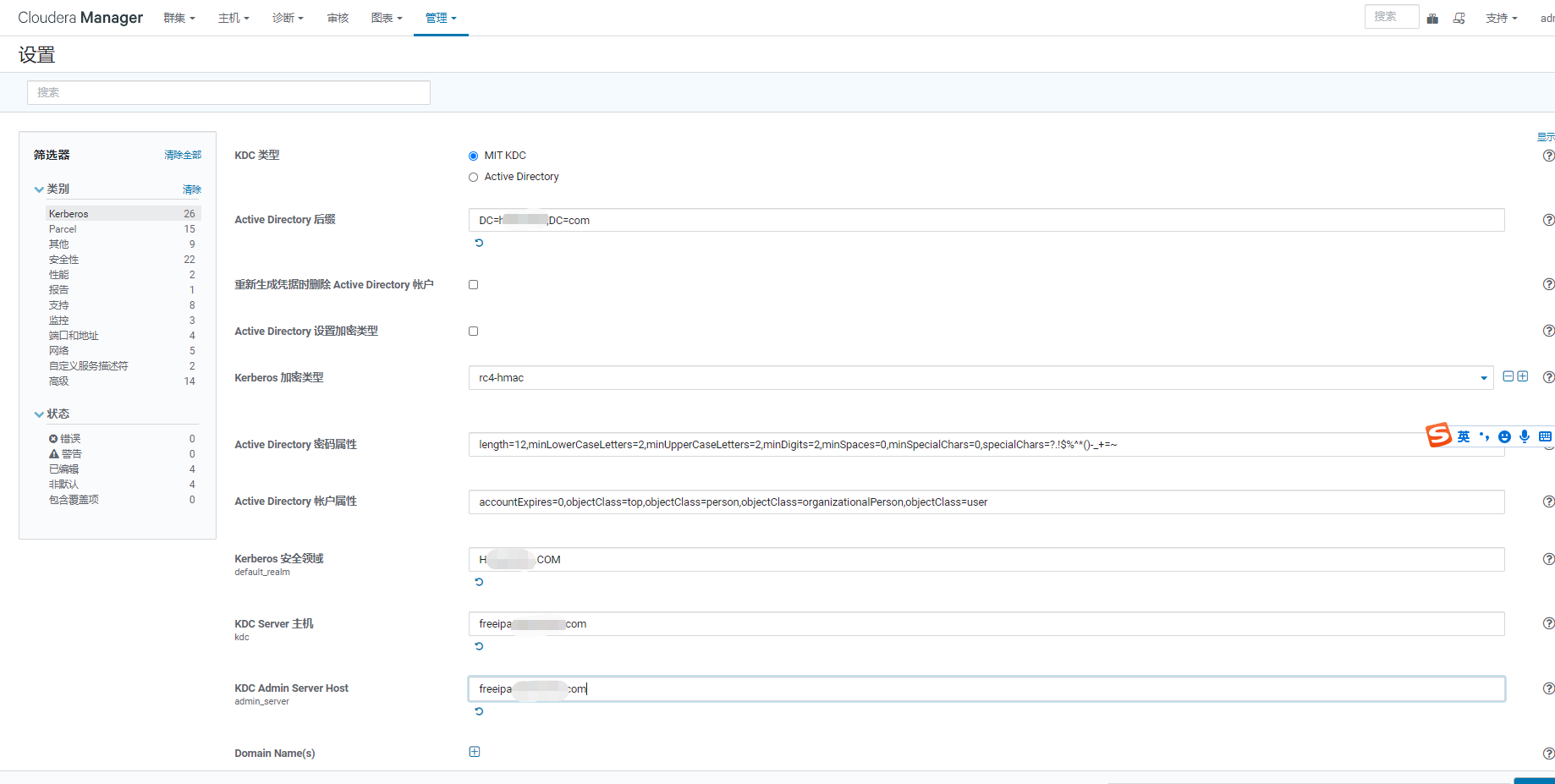The image size is (1555, 784).
Task: Select Active Directory radio option
Action: pos(474,177)
